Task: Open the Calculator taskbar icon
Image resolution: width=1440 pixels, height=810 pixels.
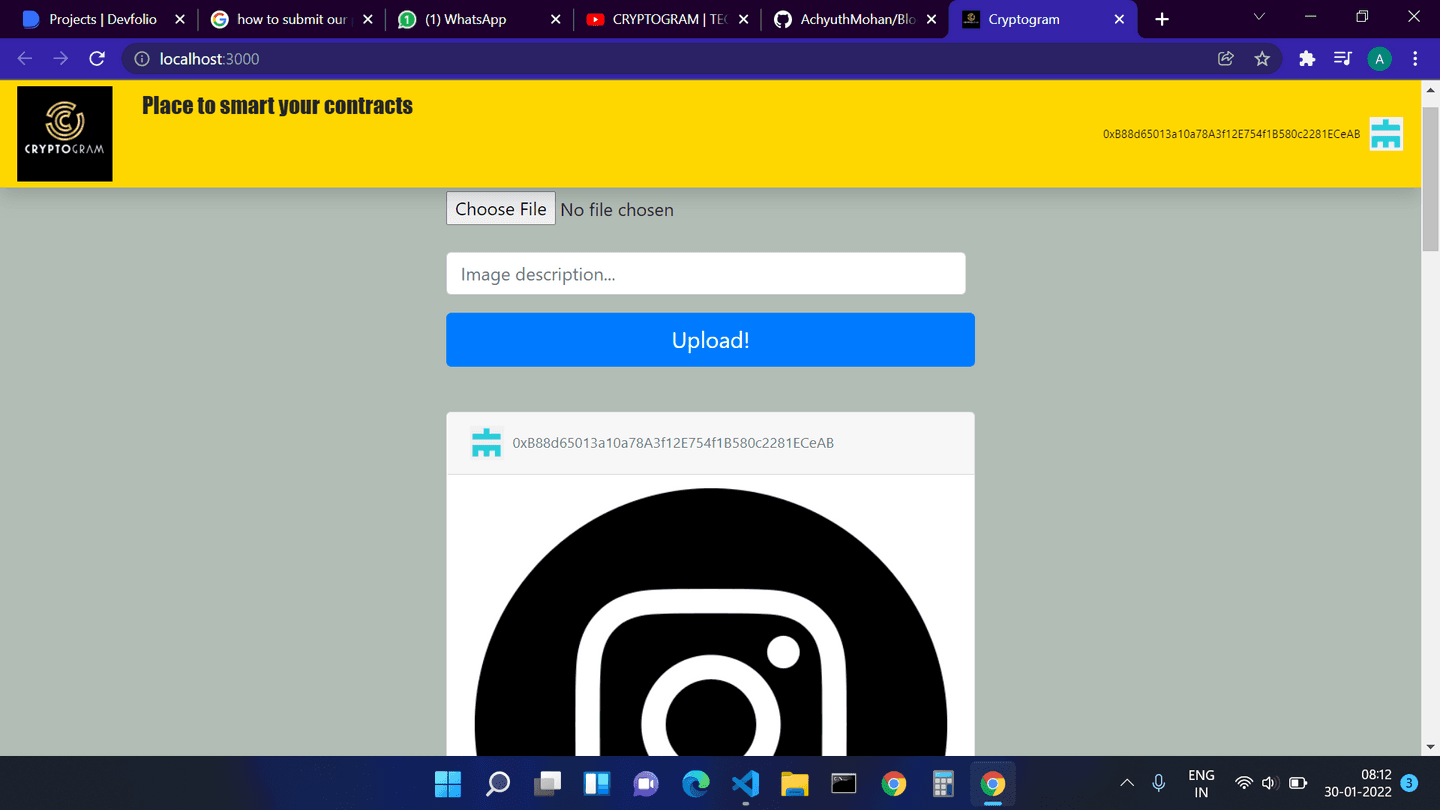Action: coord(943,784)
